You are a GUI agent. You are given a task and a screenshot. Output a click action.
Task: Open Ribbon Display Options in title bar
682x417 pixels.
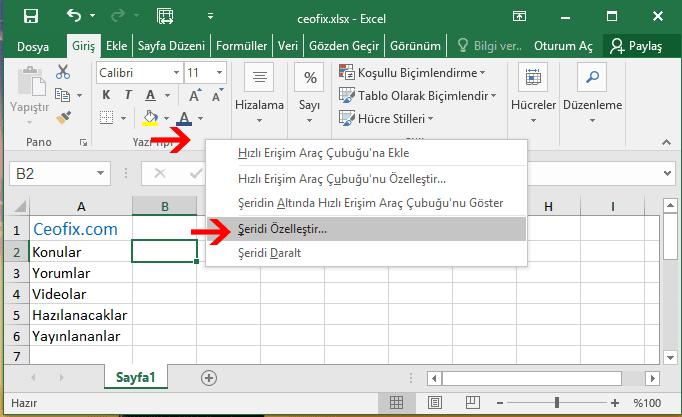519,17
